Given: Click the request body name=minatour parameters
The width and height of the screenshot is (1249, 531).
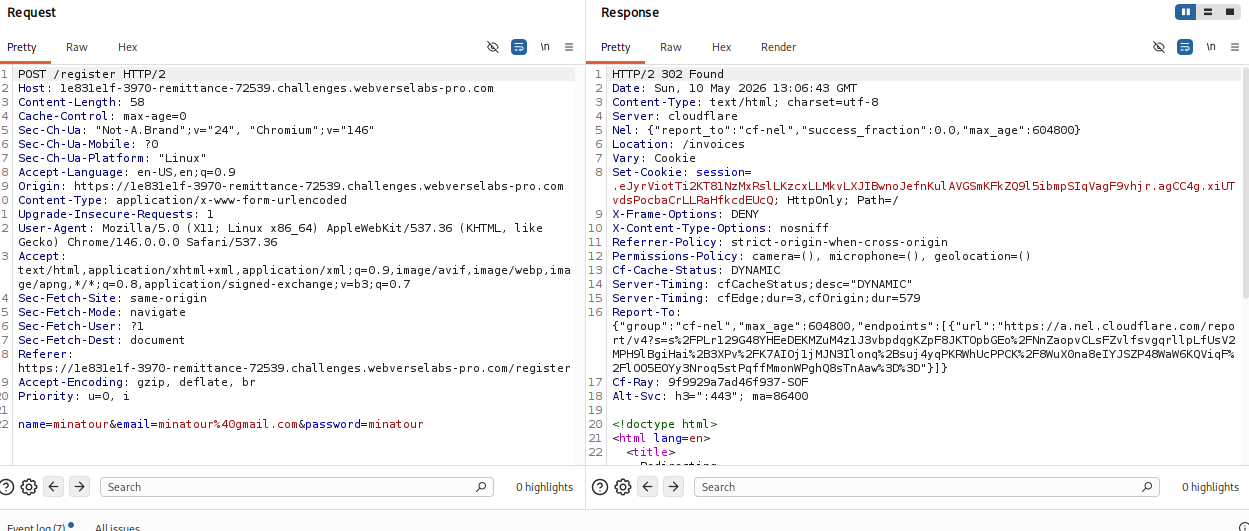Looking at the screenshot, I should pos(221,424).
